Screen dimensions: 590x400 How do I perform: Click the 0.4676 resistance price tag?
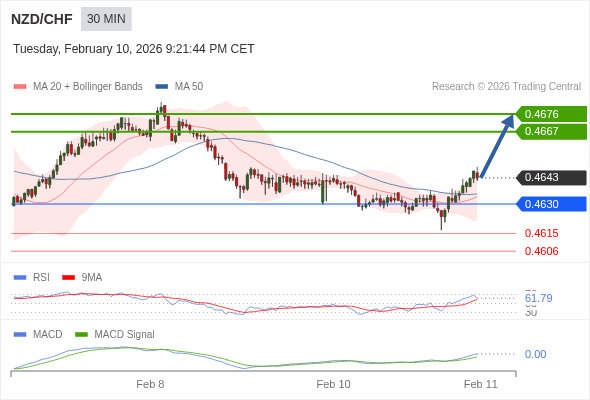point(551,114)
